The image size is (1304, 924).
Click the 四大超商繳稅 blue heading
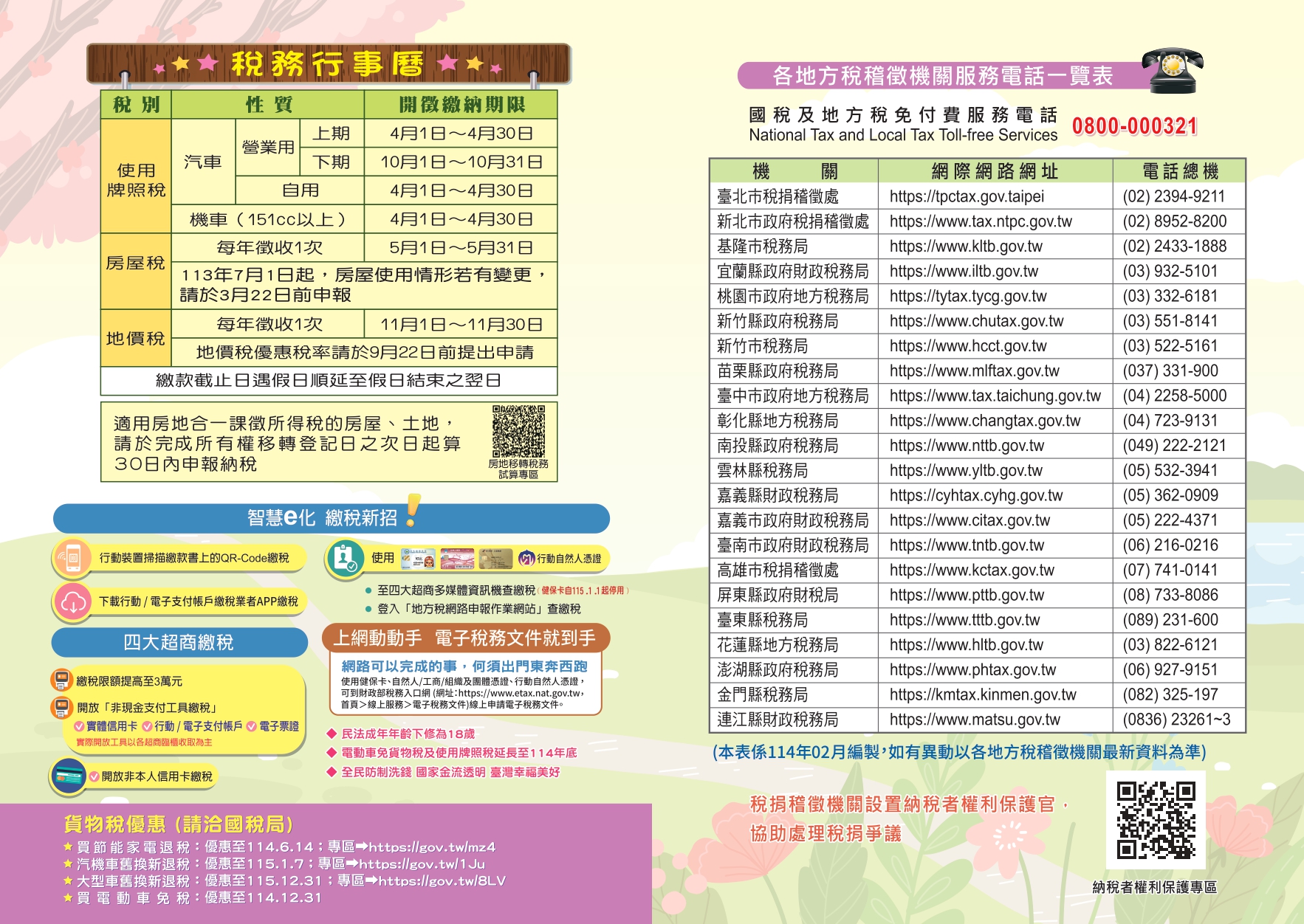179,642
